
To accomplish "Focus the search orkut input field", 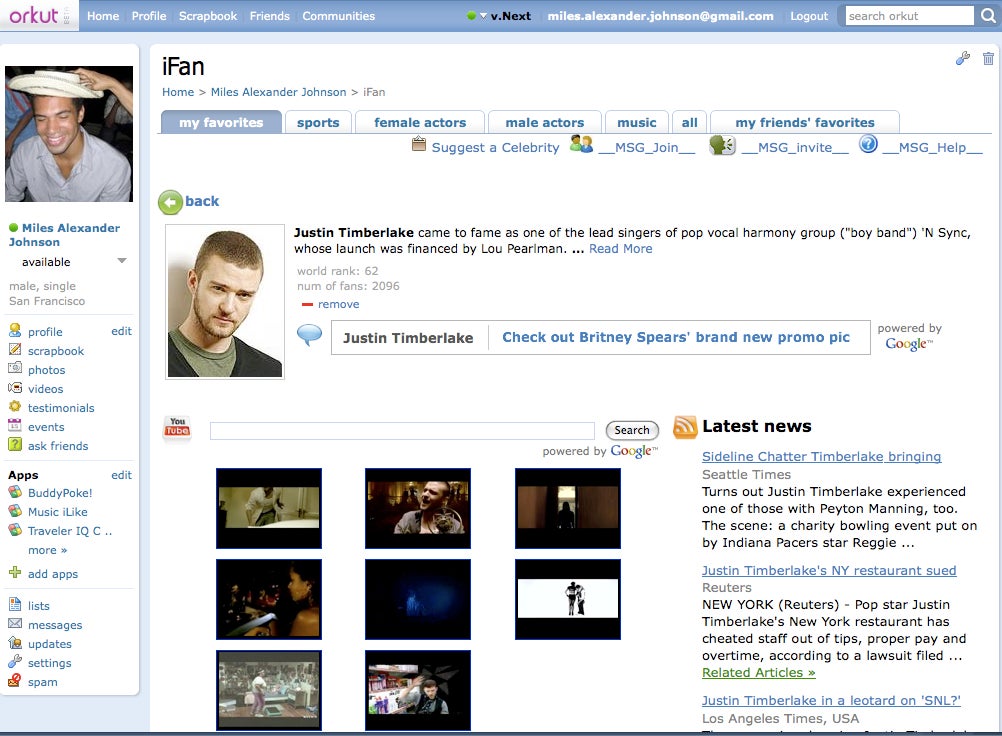I will click(909, 16).
